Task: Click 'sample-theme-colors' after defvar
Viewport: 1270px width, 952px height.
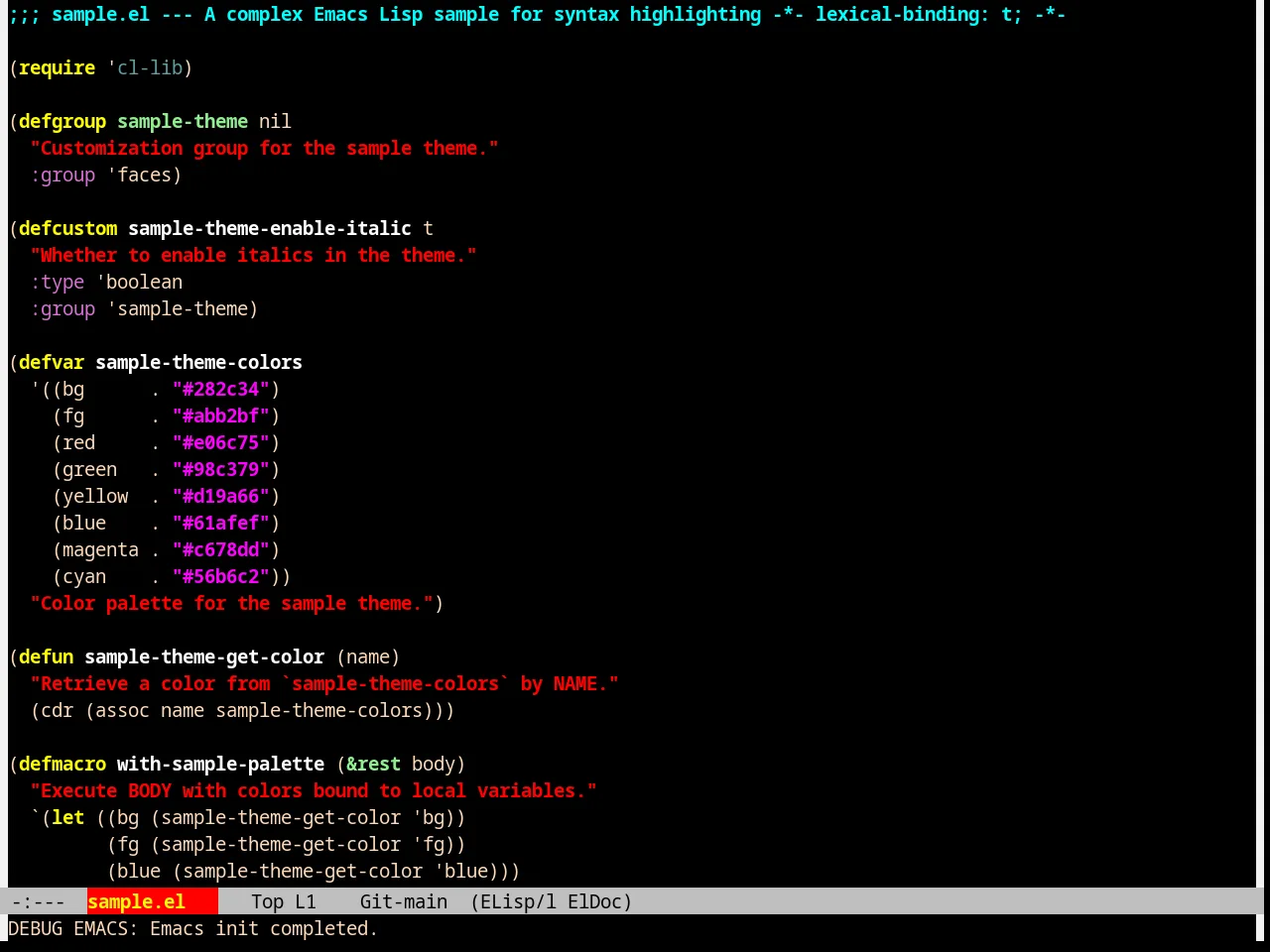Action: (x=198, y=362)
